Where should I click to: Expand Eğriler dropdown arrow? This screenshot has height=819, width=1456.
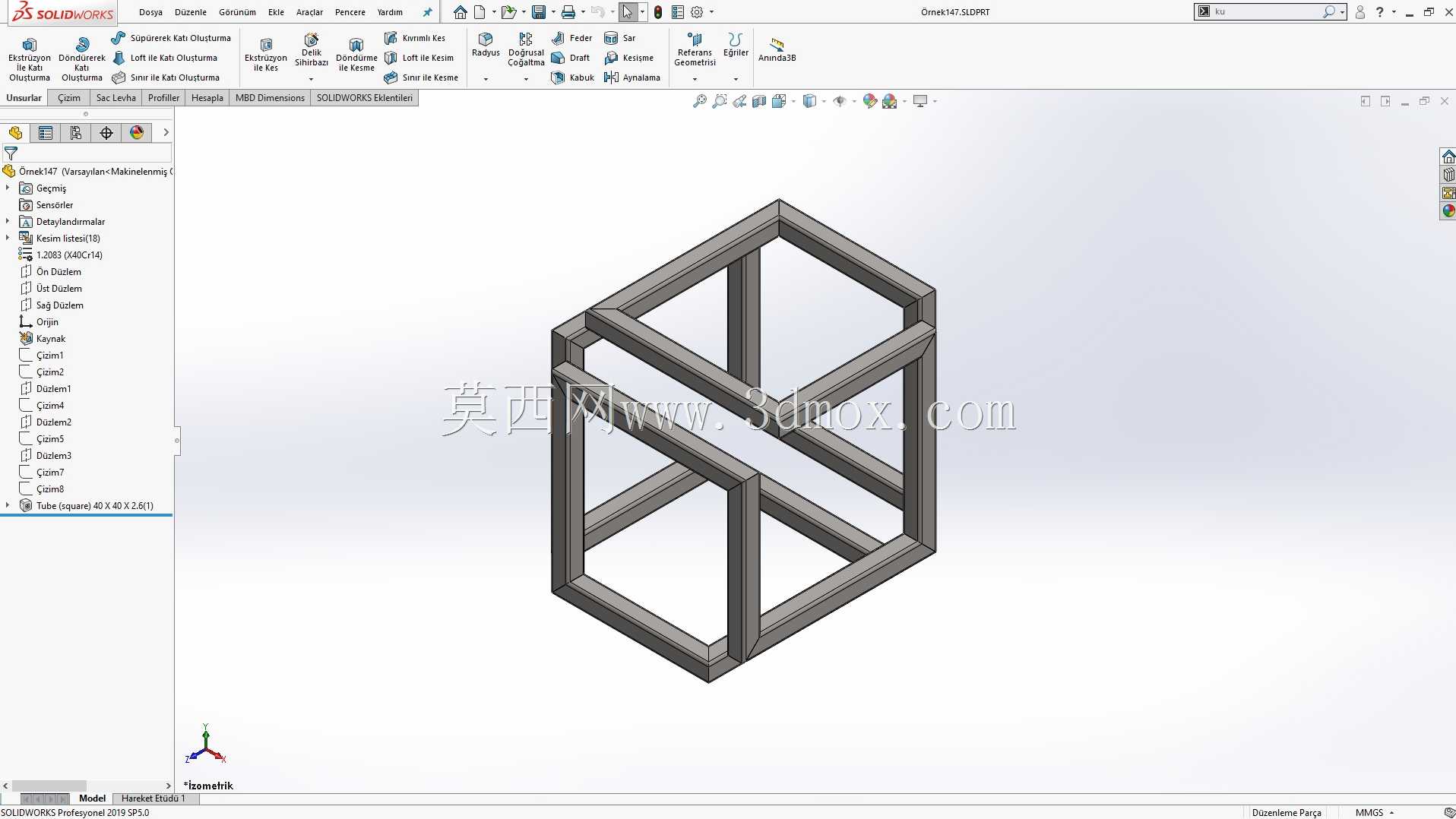(736, 79)
